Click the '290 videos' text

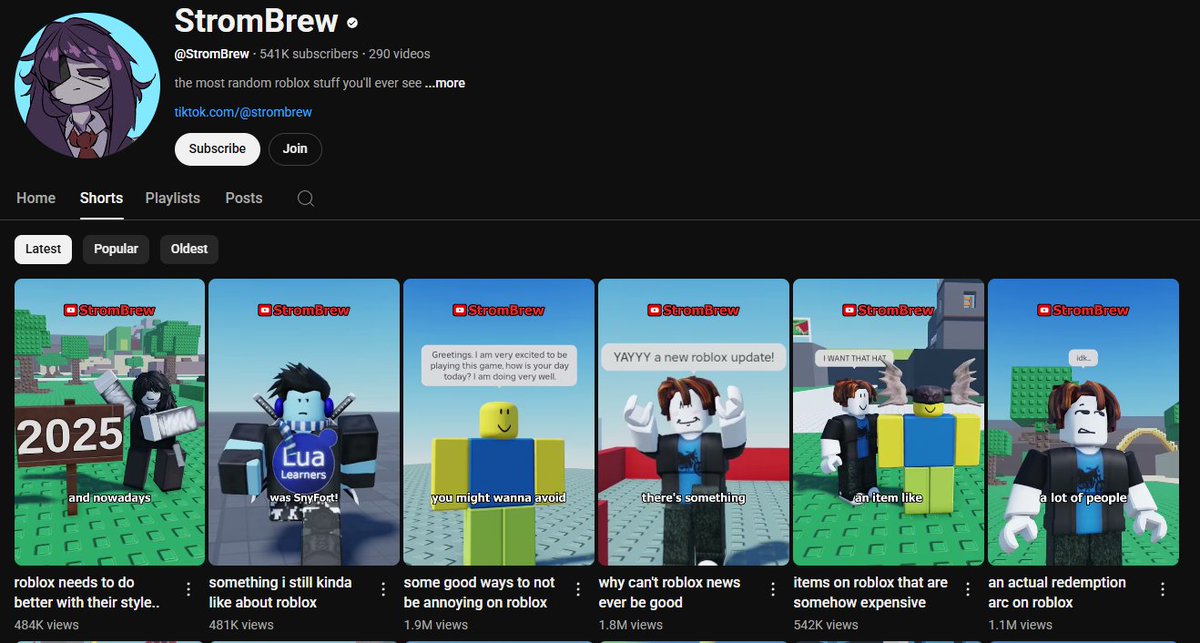(x=400, y=54)
